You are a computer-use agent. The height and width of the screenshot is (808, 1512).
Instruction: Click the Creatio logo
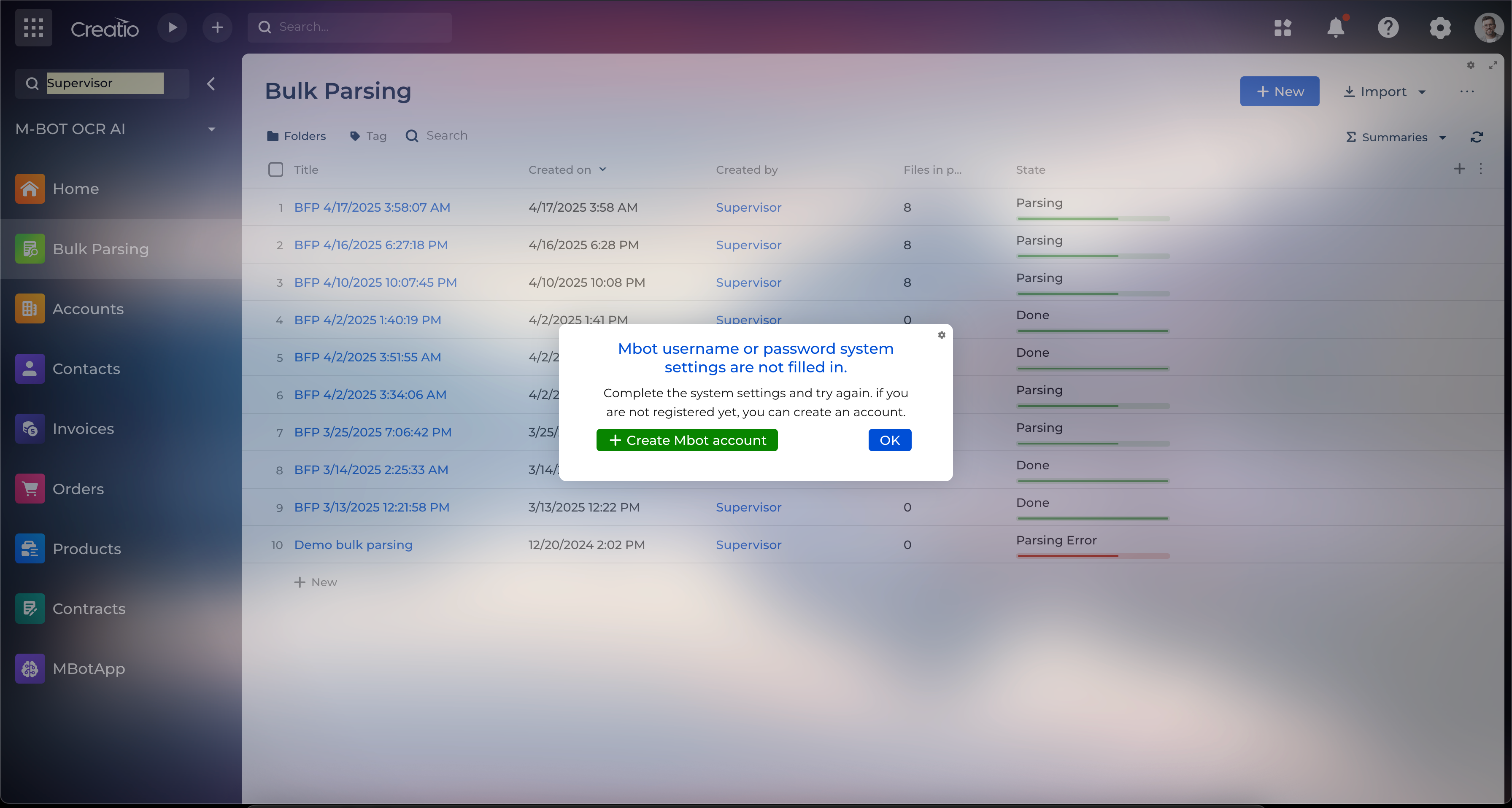(x=105, y=28)
